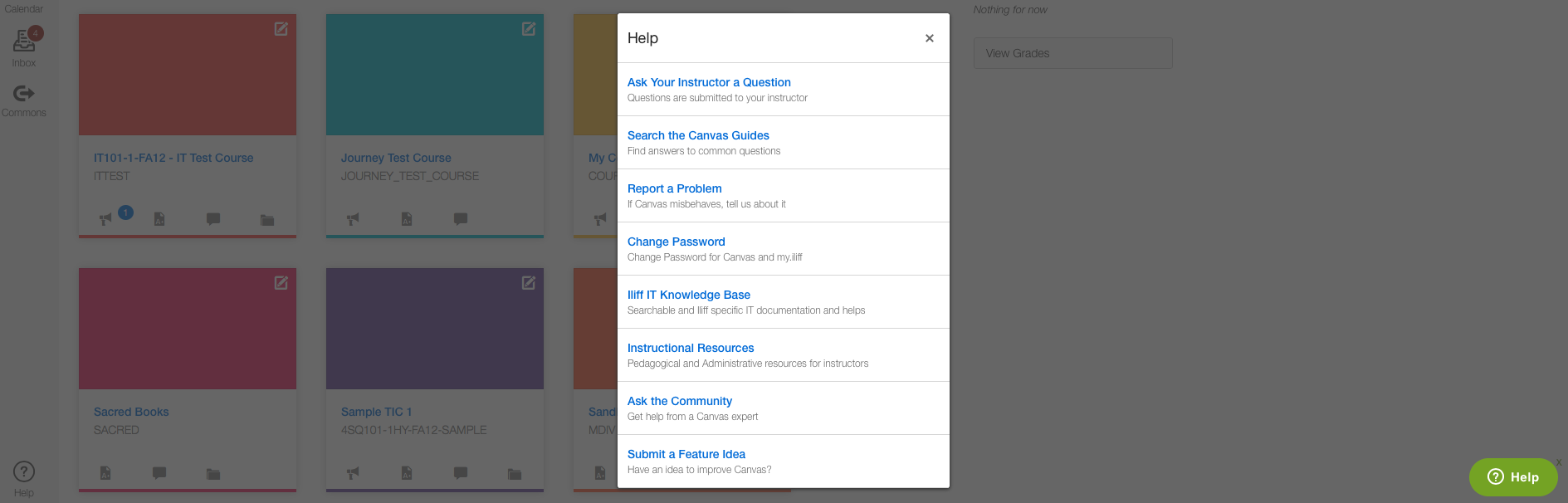Open Commons in the left navigation
1568x503 pixels.
[24, 100]
